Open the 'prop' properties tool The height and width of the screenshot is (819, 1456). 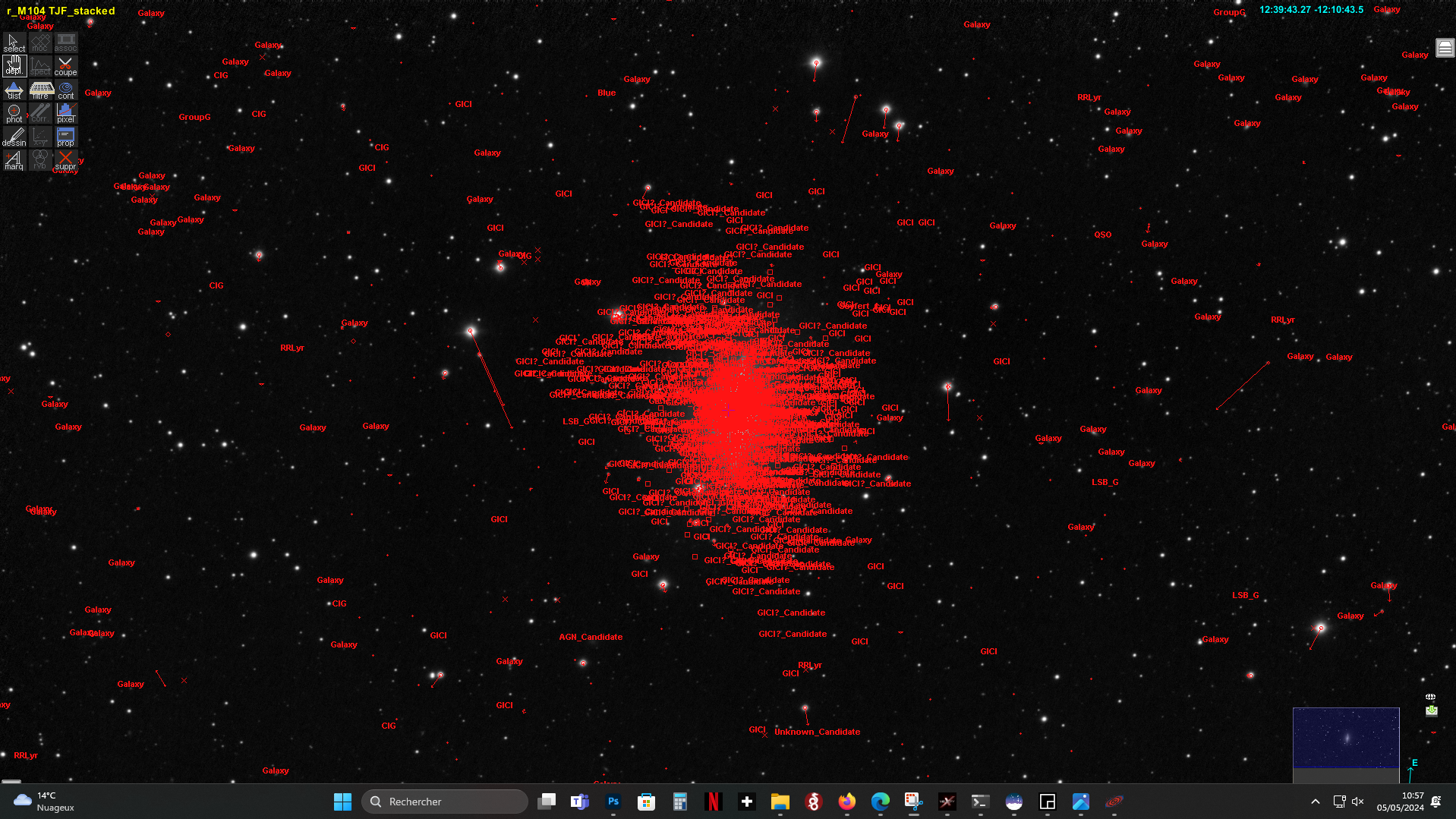click(65, 137)
